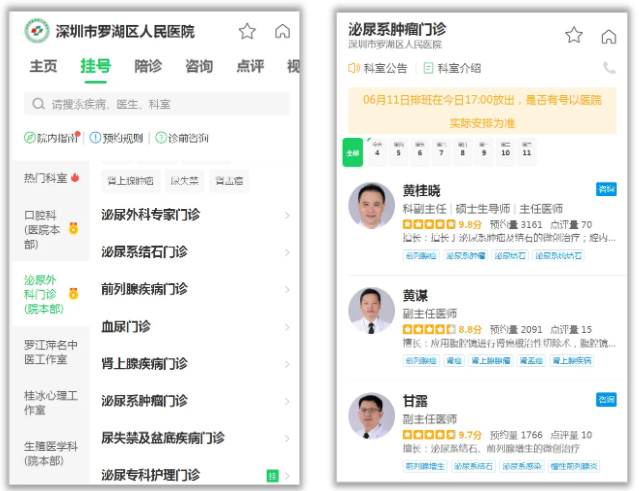This screenshot has height=491, width=639.
Task: Star the 泌尿系肿瘤门诊 clinic page
Action: [574, 36]
